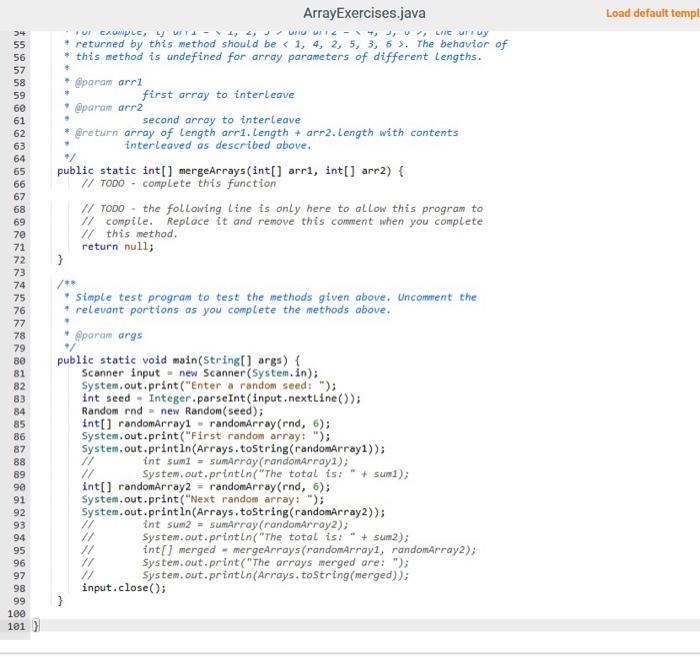Click the 'Random rnd = new Random(seed);' line
The height and width of the screenshot is (657, 700).
(x=172, y=411)
